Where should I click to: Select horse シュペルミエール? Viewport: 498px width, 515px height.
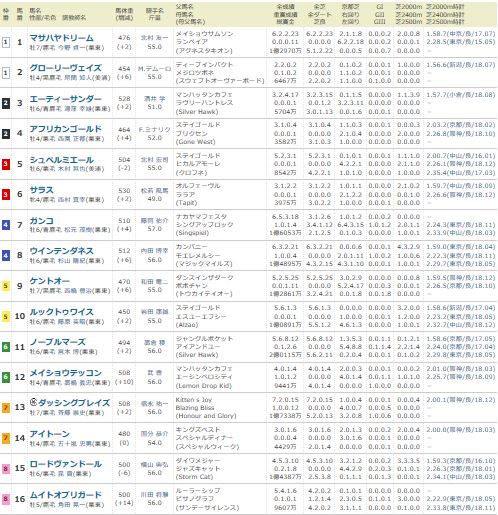[x=61, y=160]
